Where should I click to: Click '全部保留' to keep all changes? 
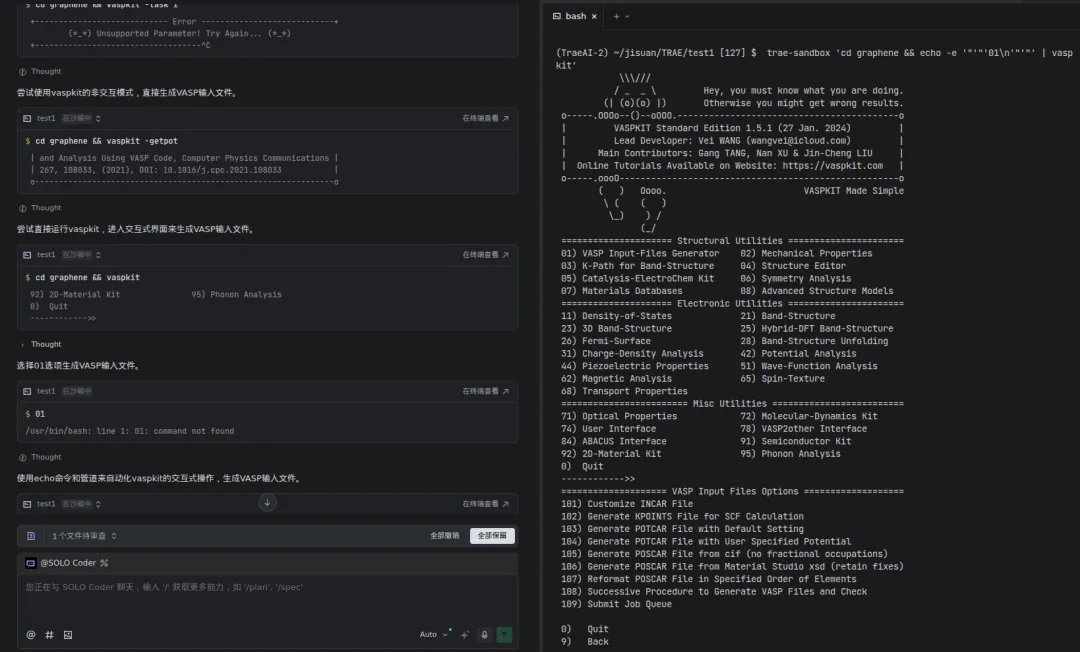492,536
